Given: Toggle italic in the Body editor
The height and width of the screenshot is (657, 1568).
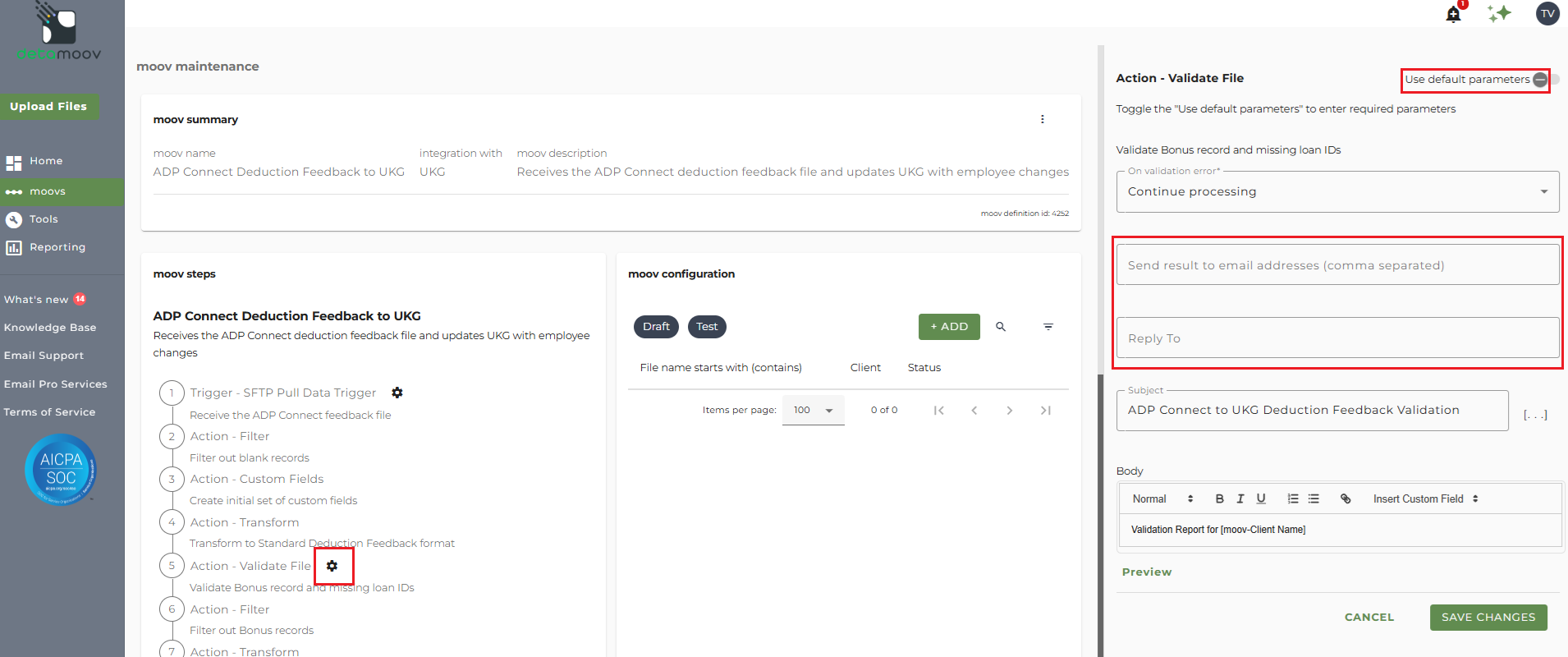Looking at the screenshot, I should [1240, 498].
